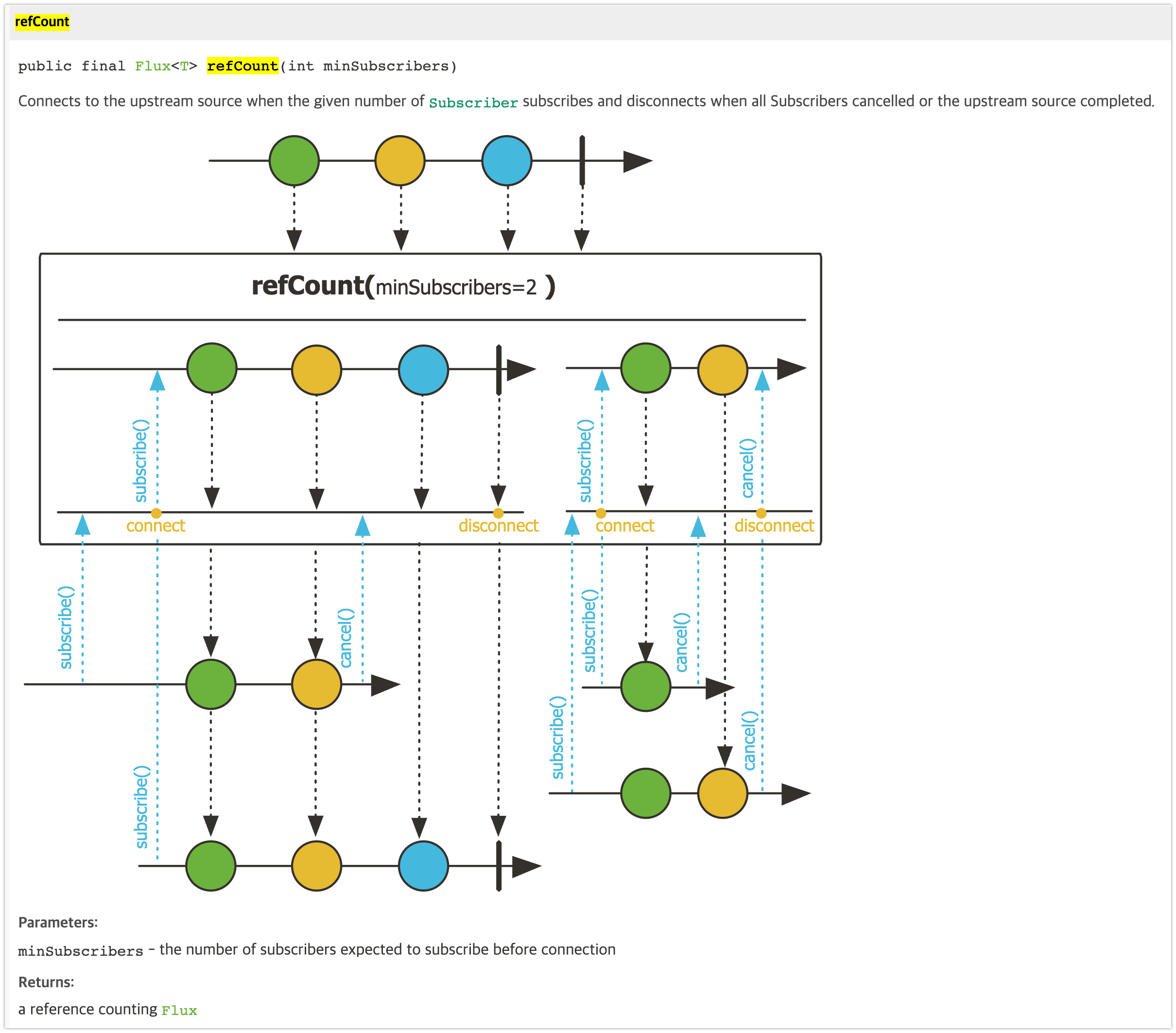Click the Flux link in method signature

point(152,66)
